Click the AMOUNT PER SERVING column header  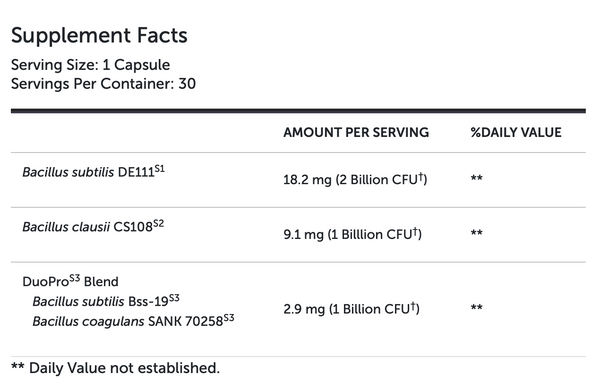click(x=356, y=132)
